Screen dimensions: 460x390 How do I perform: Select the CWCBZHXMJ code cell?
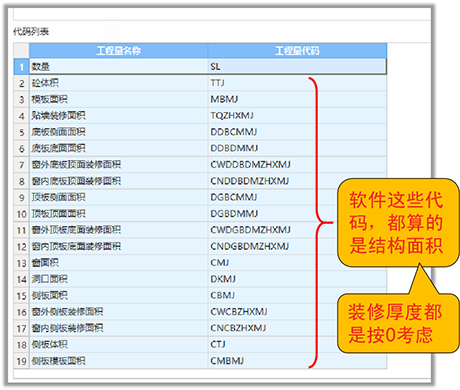point(297,311)
